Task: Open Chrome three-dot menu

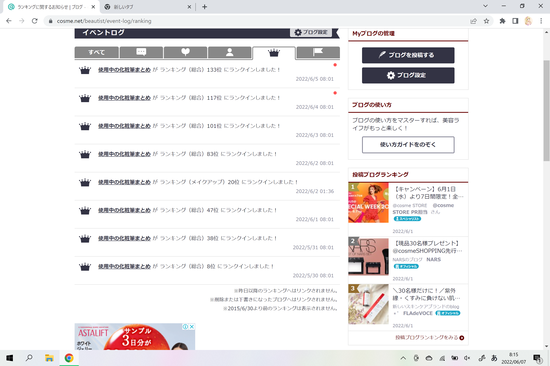Action: pos(541,21)
